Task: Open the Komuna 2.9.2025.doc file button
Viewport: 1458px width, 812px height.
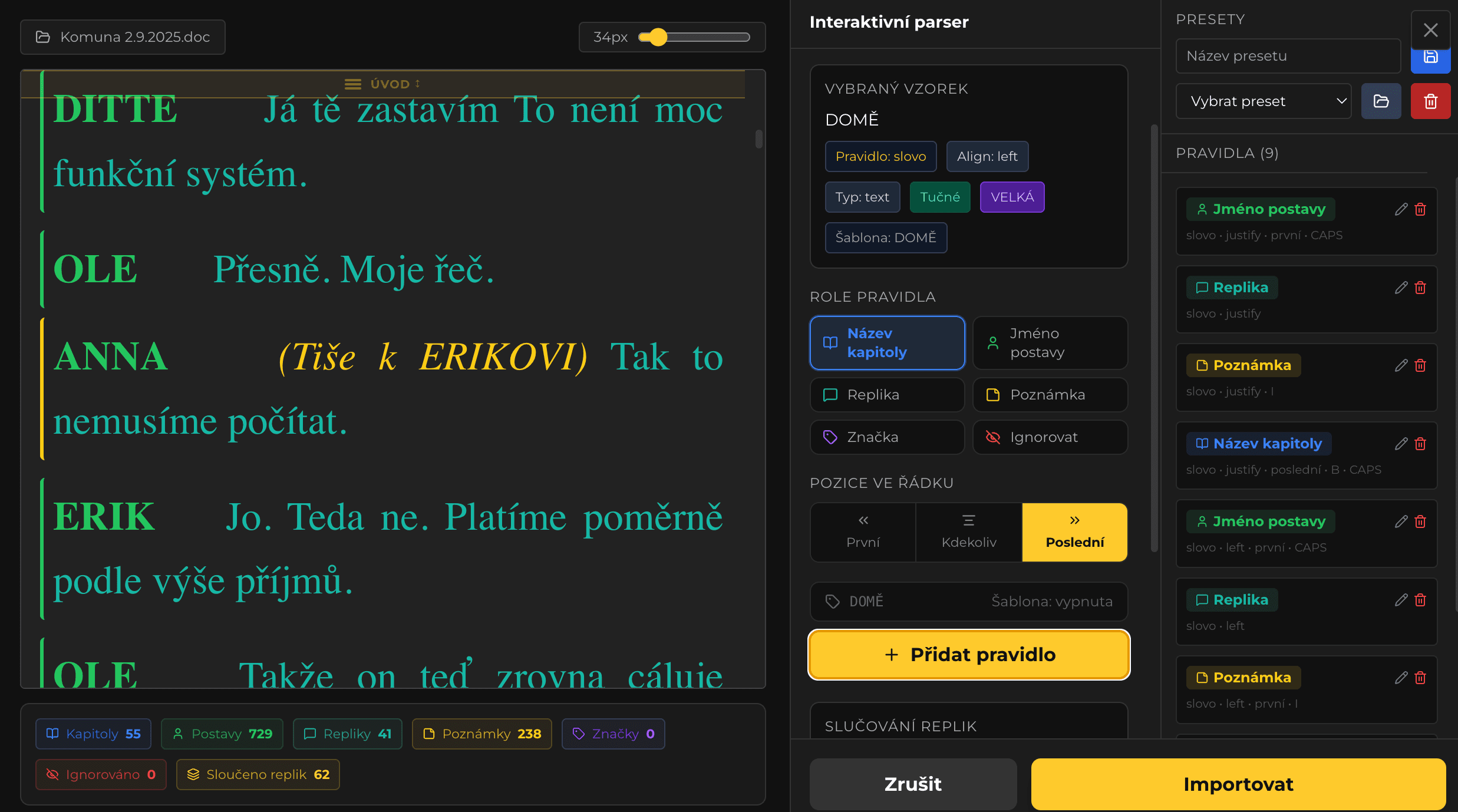Action: 123,37
